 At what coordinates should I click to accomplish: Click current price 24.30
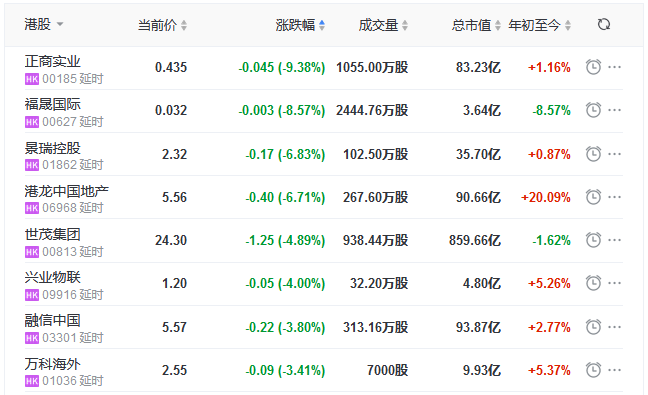171,240
